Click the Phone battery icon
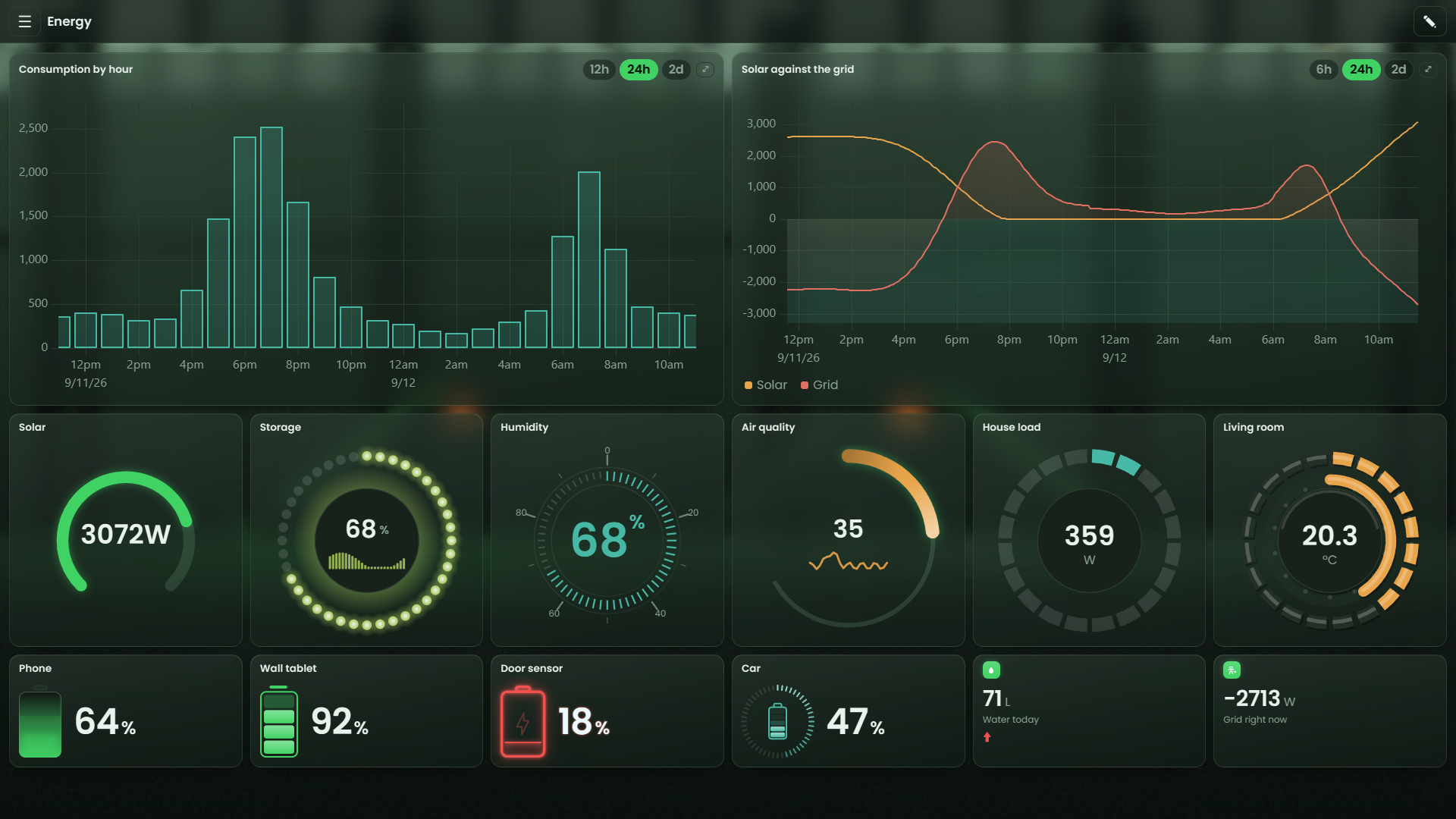The height and width of the screenshot is (819, 1456). (40, 721)
